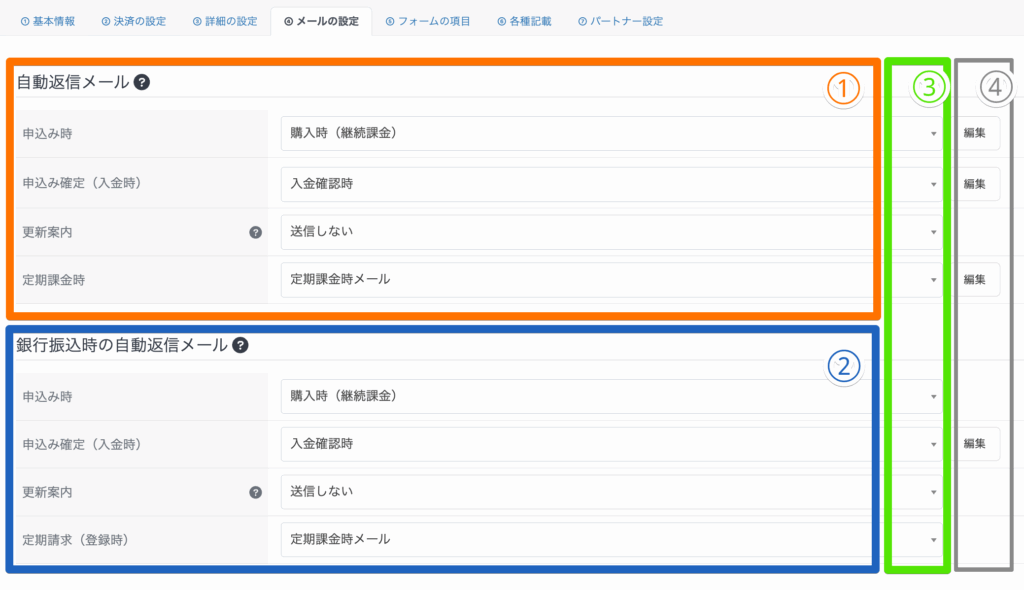Click help icon beside 自動返信メール heading

[x=142, y=83]
